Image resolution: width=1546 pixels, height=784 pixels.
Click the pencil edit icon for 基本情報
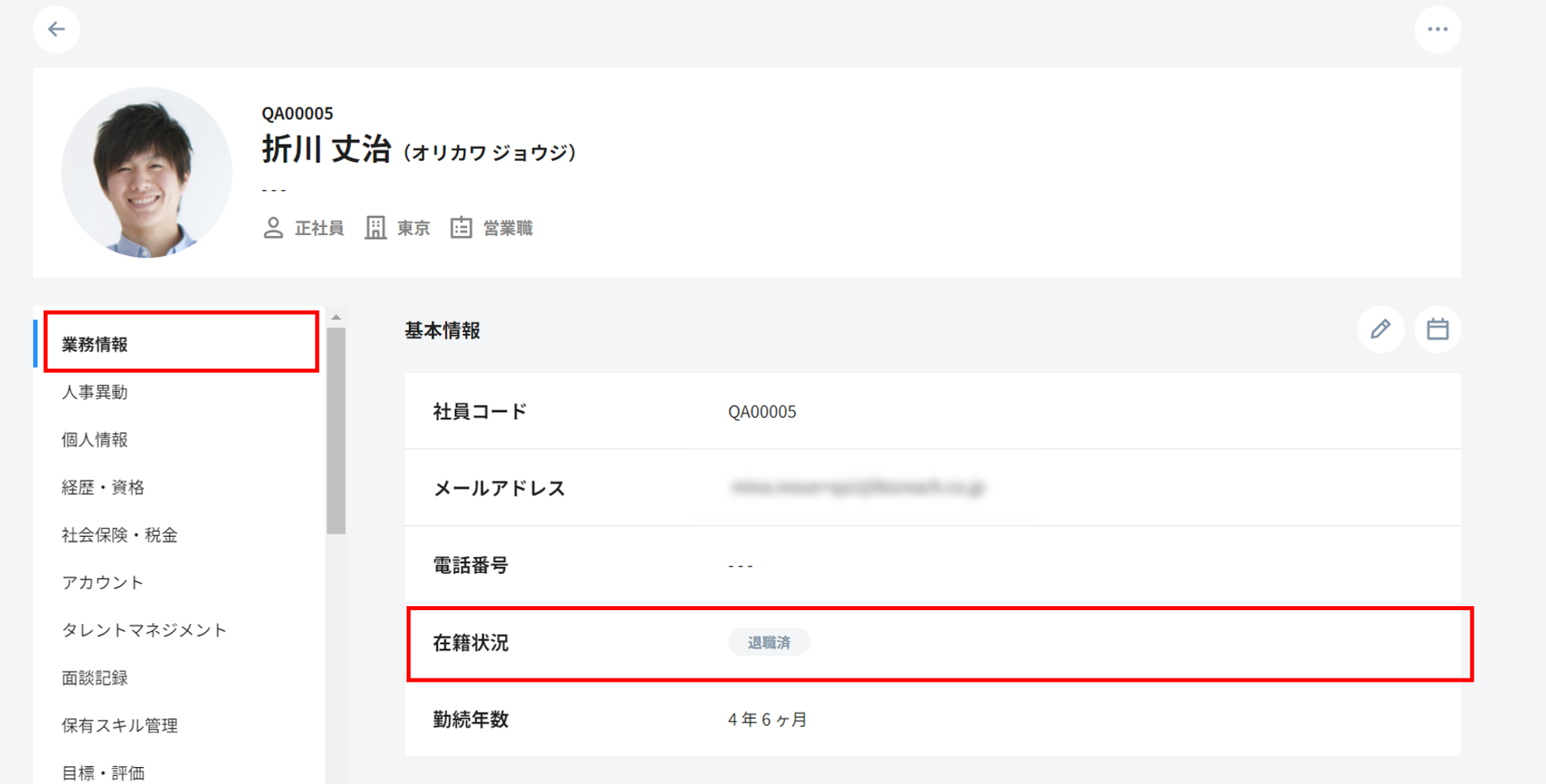[x=1380, y=329]
